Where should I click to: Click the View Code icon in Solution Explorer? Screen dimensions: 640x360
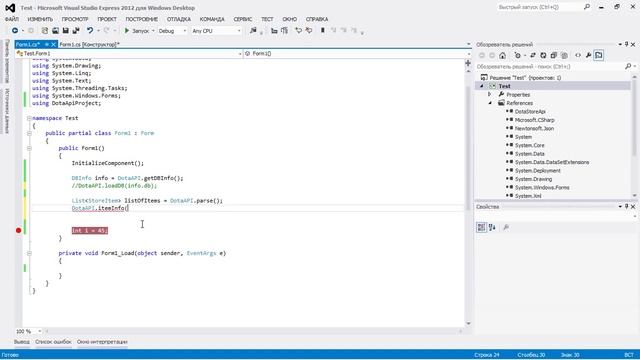click(578, 56)
